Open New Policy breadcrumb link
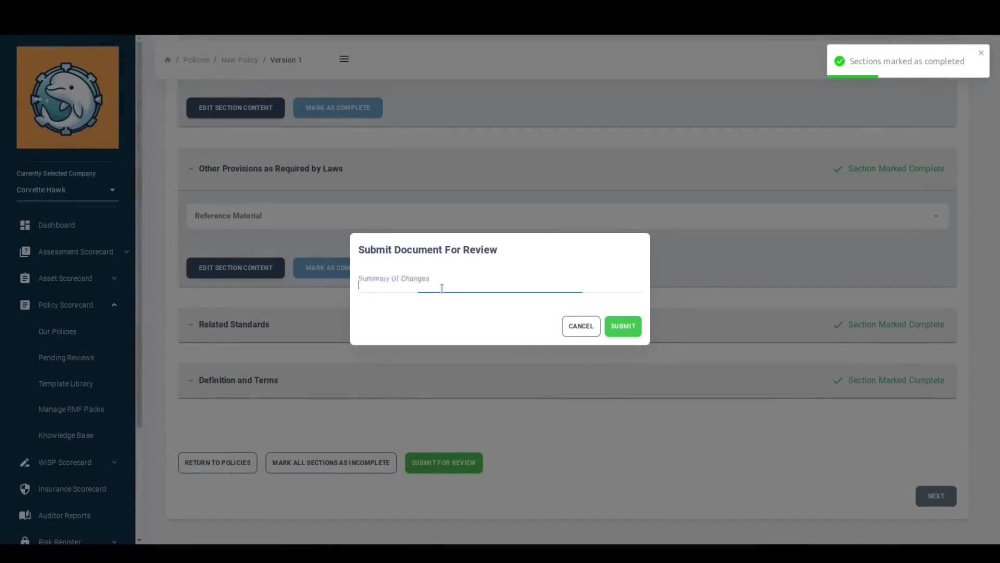 239,60
